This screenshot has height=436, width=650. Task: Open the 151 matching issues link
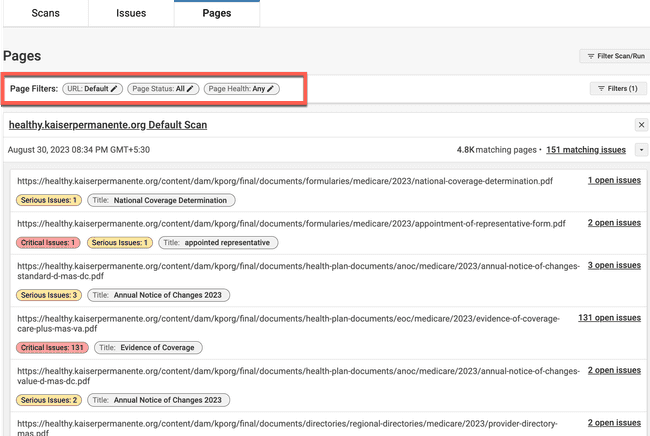[x=586, y=150]
